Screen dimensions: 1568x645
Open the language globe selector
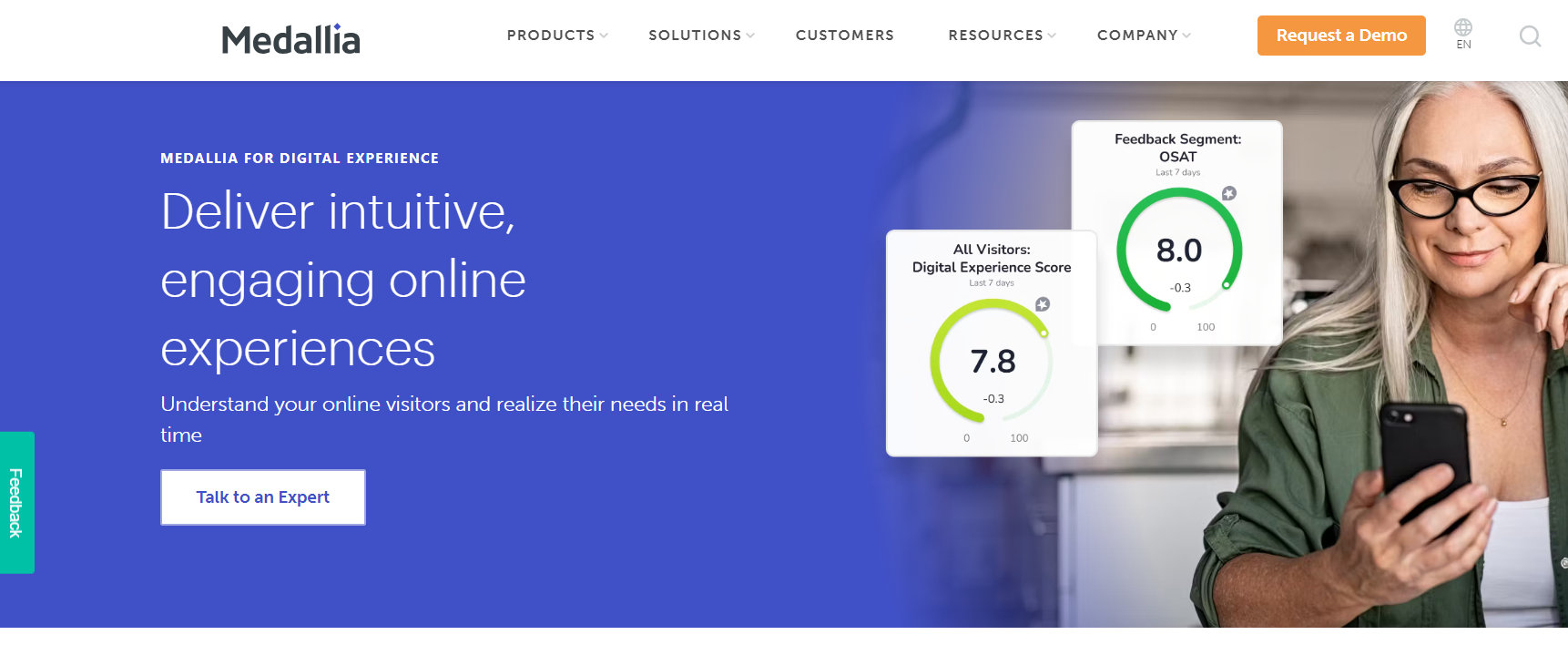pos(1463,27)
